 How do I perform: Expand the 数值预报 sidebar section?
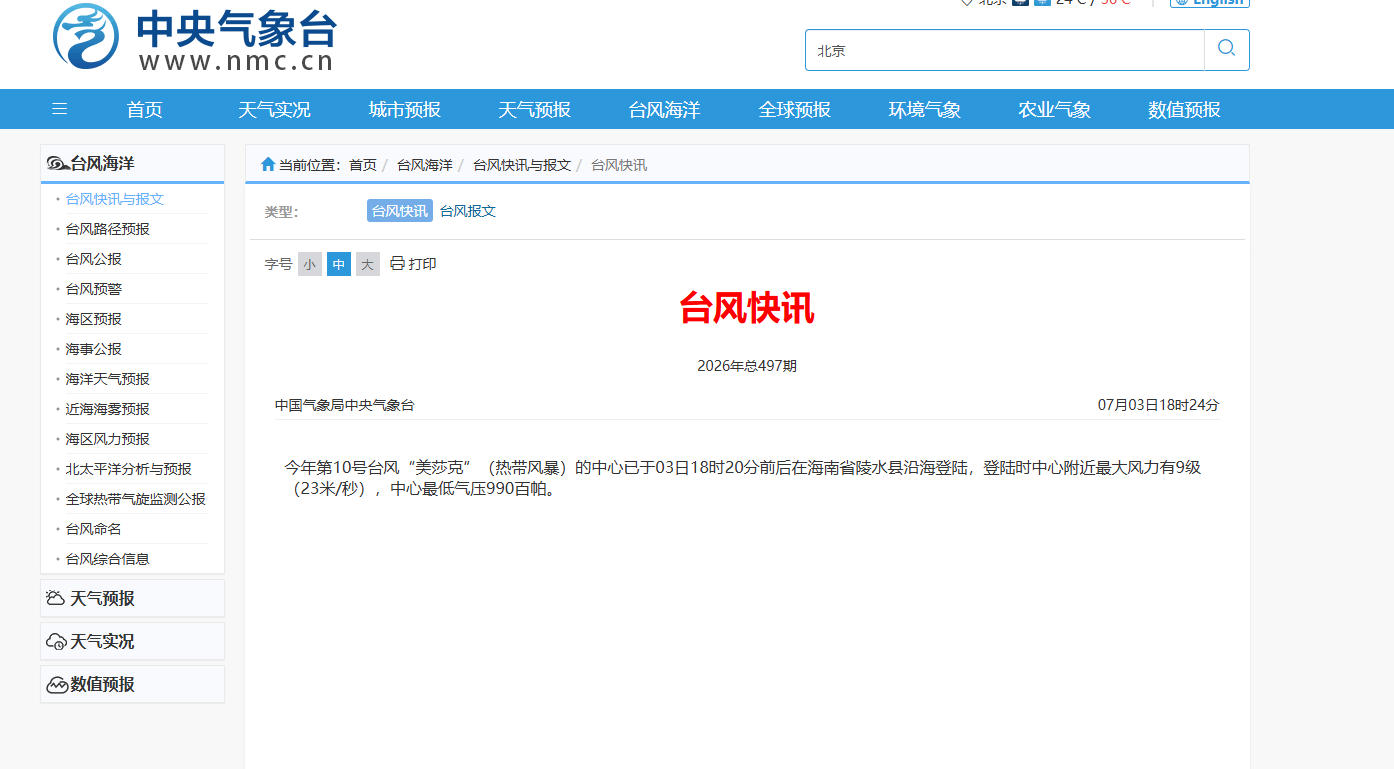[x=132, y=684]
